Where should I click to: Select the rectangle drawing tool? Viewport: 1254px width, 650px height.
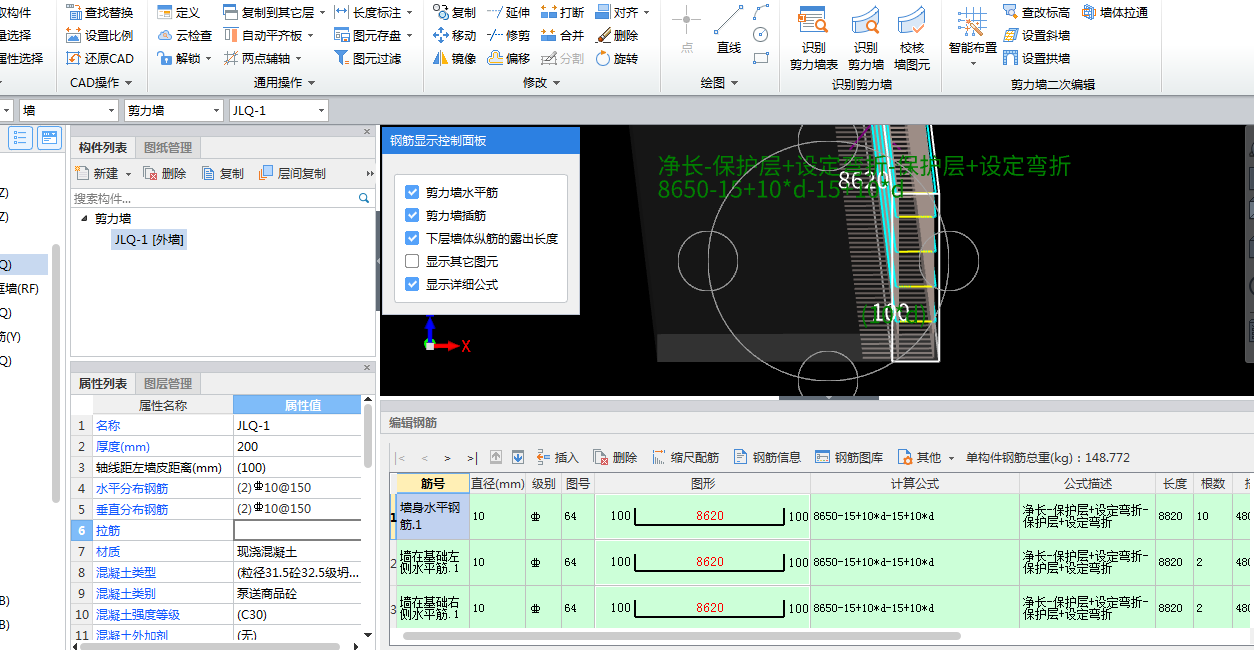pyautogui.click(x=761, y=58)
